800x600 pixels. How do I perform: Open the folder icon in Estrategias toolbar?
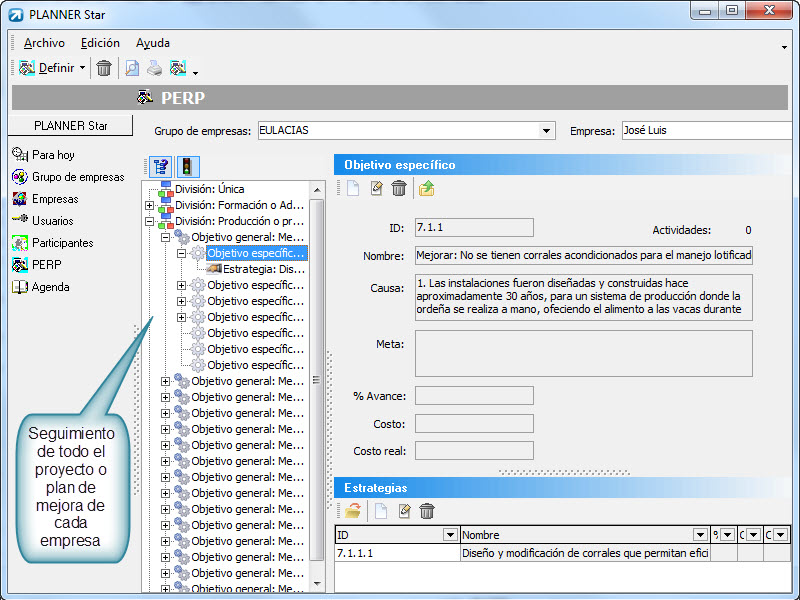pyautogui.click(x=353, y=511)
